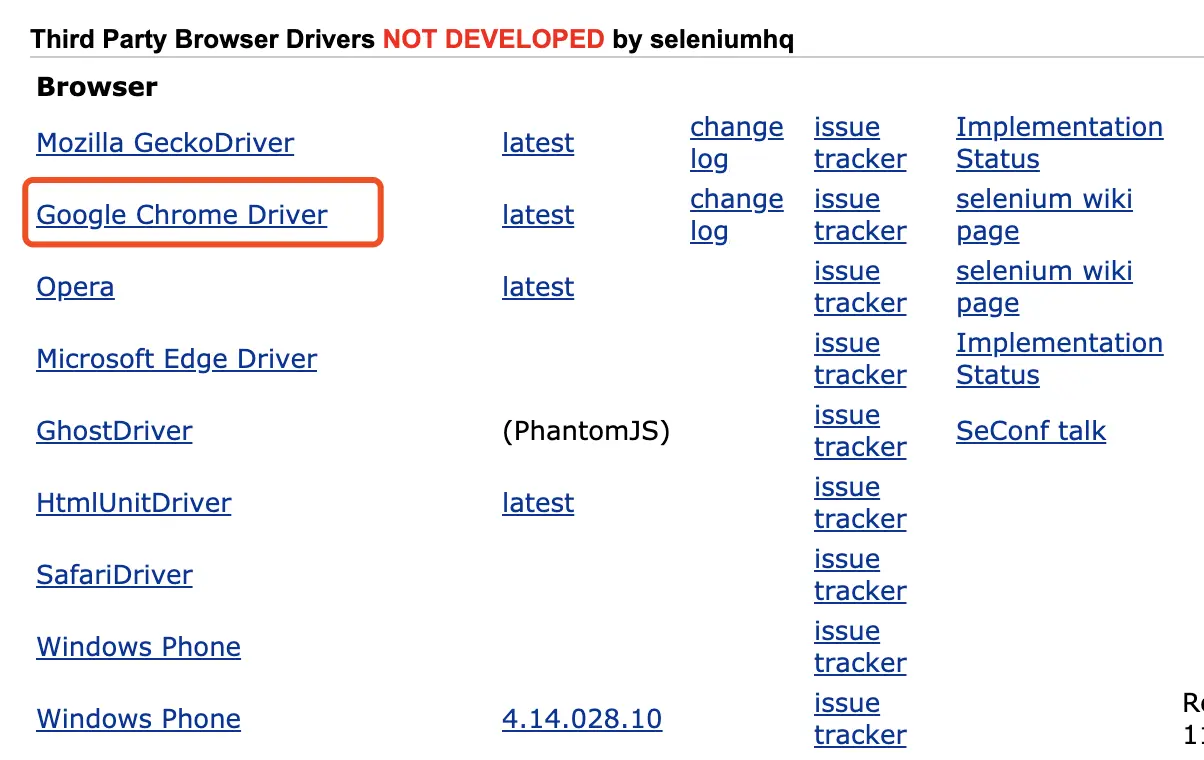The height and width of the screenshot is (760, 1204).
Task: Open the first Windows Phone link
Action: coord(139,647)
